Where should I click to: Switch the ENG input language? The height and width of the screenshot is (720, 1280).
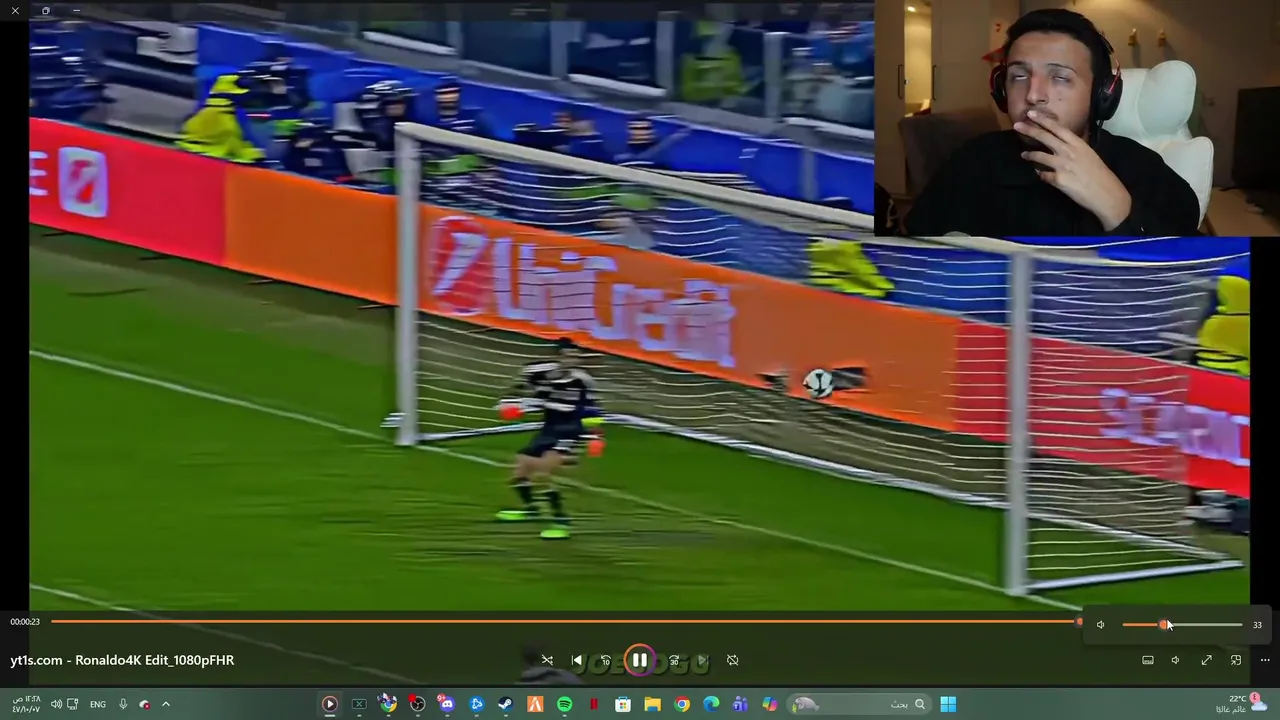click(98, 704)
